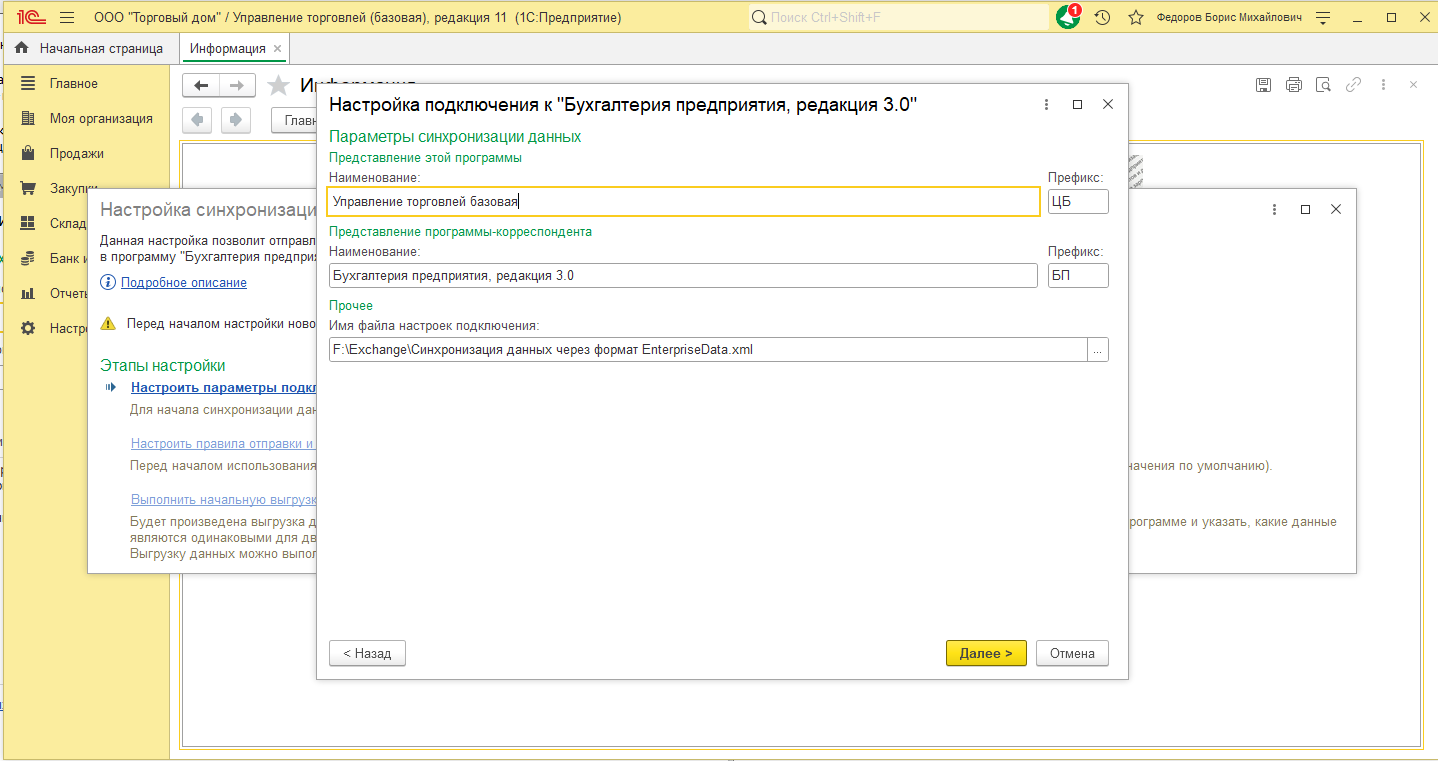Click the БП prefix field

[x=1078, y=275]
